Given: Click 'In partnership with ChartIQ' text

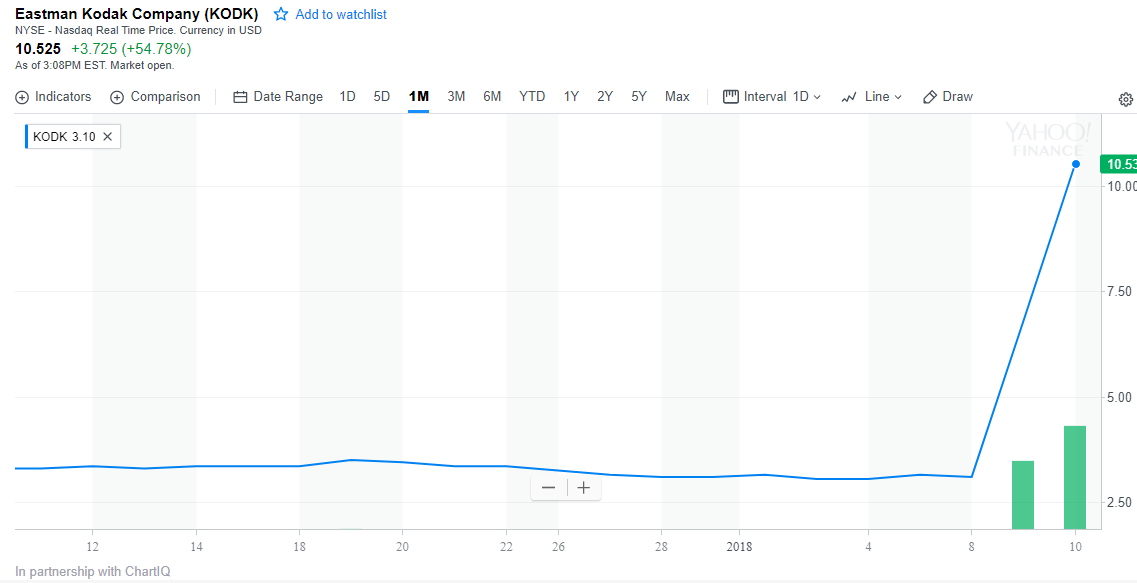Looking at the screenshot, I should 93,572.
